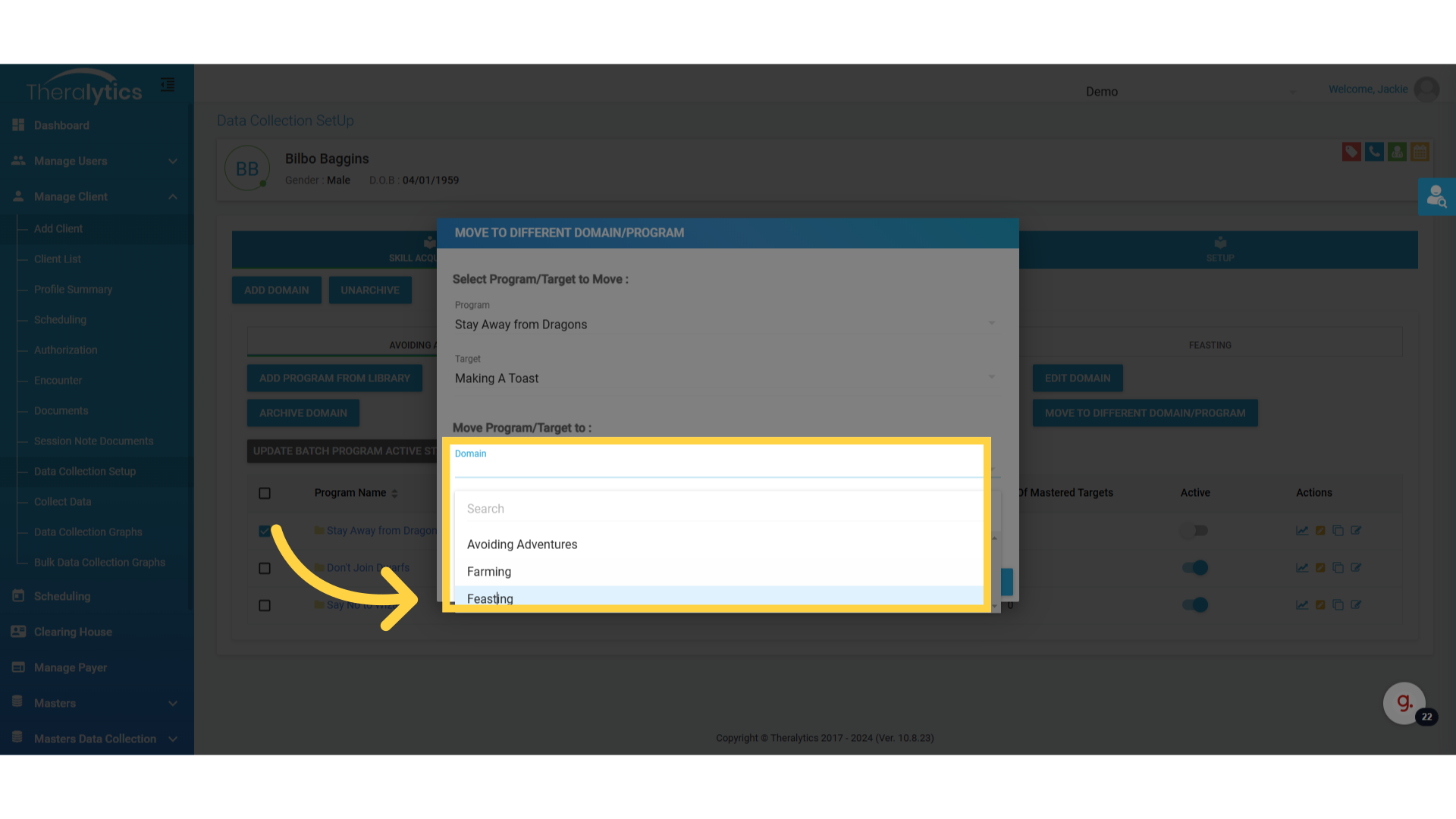Toggle Active switch for the second program row
Image resolution: width=1456 pixels, height=819 pixels.
[1194, 568]
